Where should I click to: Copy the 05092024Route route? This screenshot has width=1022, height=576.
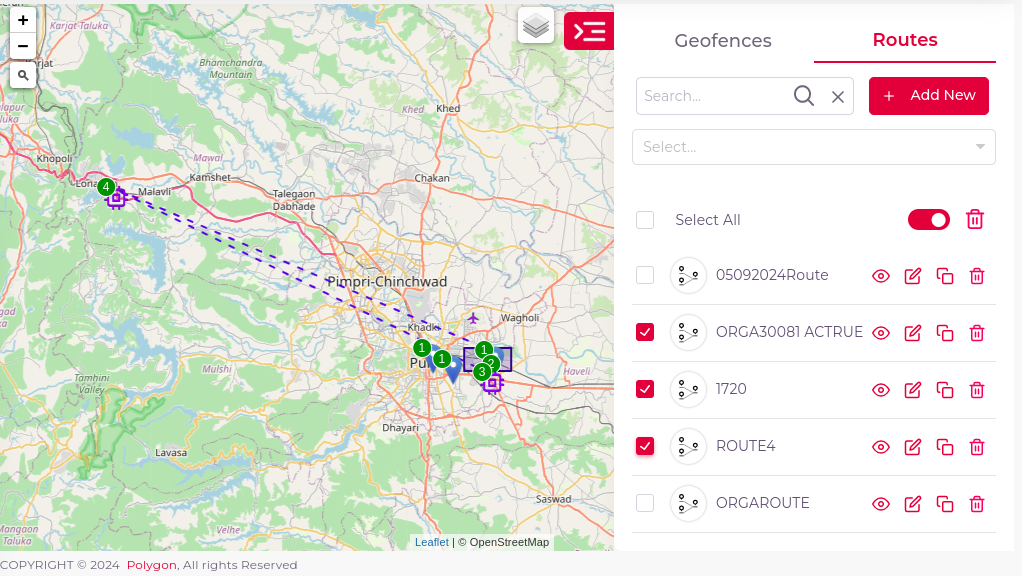[945, 276]
